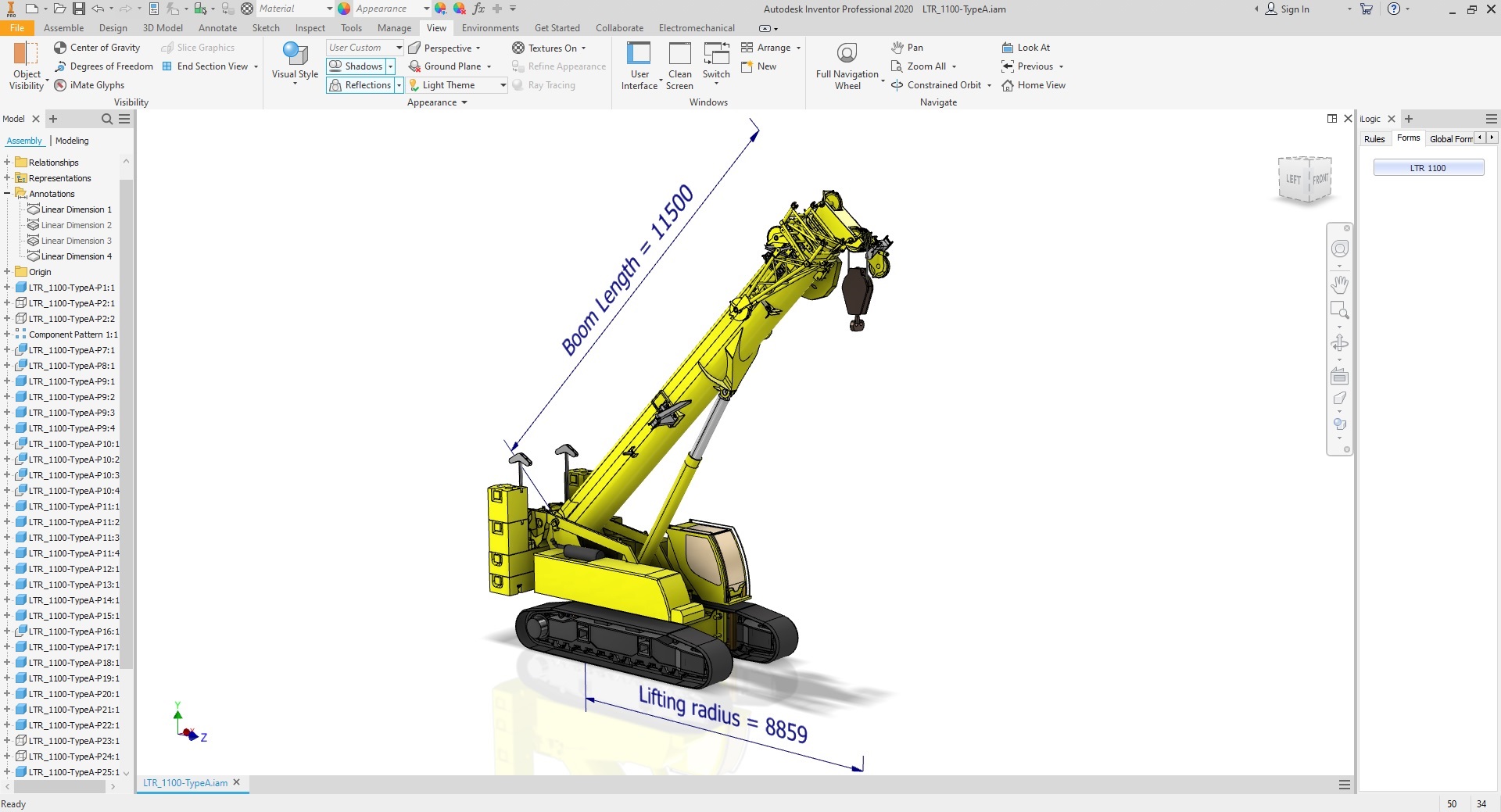Click the Degrees of Freedom icon

tap(60, 66)
